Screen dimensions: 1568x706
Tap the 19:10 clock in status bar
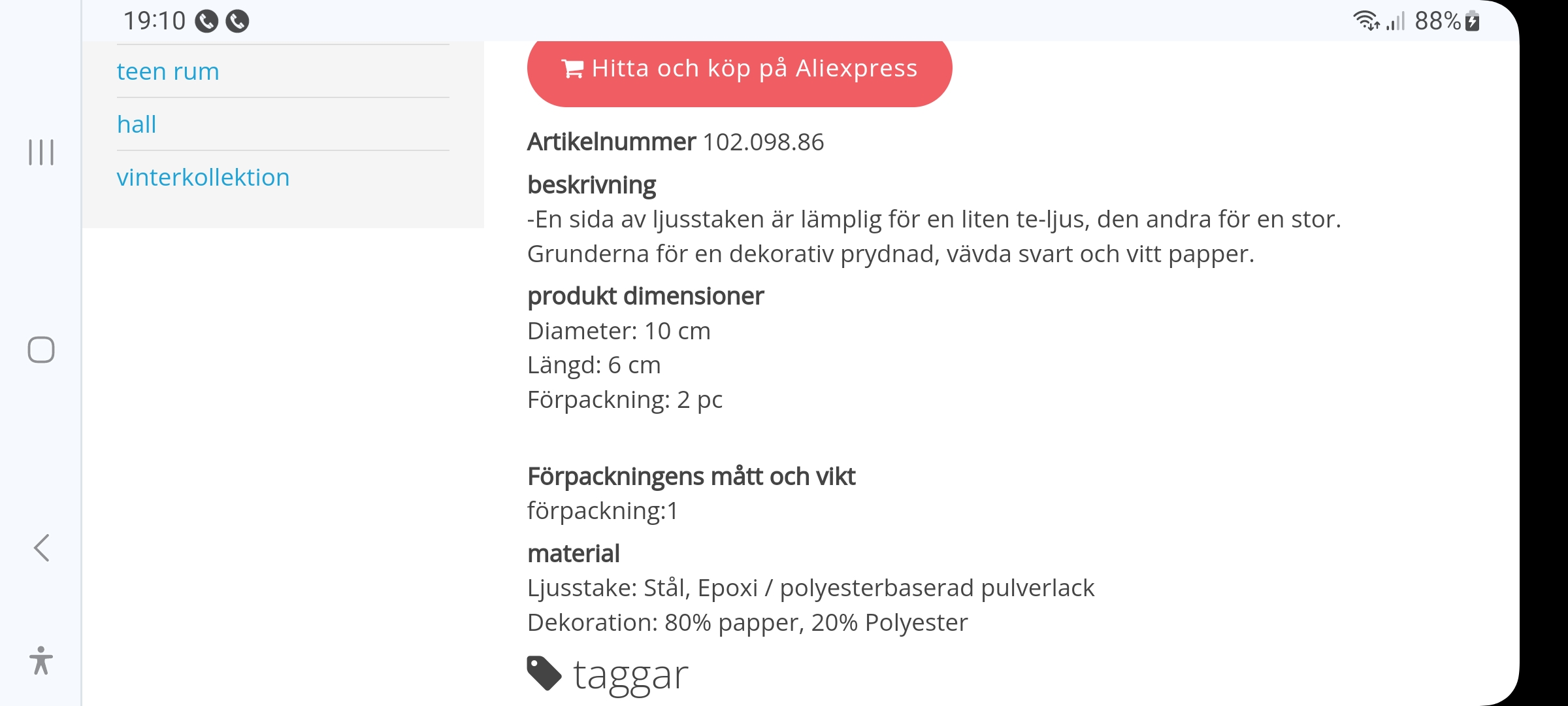pyautogui.click(x=155, y=21)
